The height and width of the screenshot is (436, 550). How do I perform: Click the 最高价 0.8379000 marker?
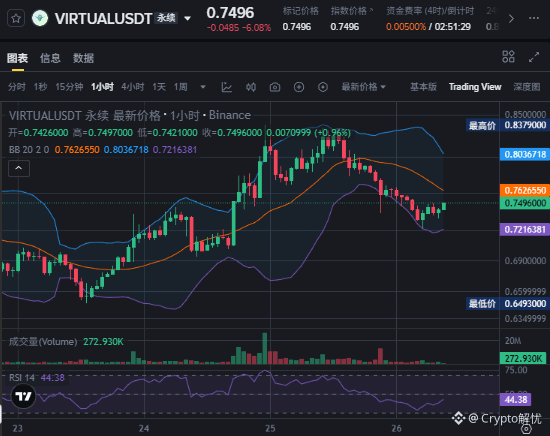[508, 125]
